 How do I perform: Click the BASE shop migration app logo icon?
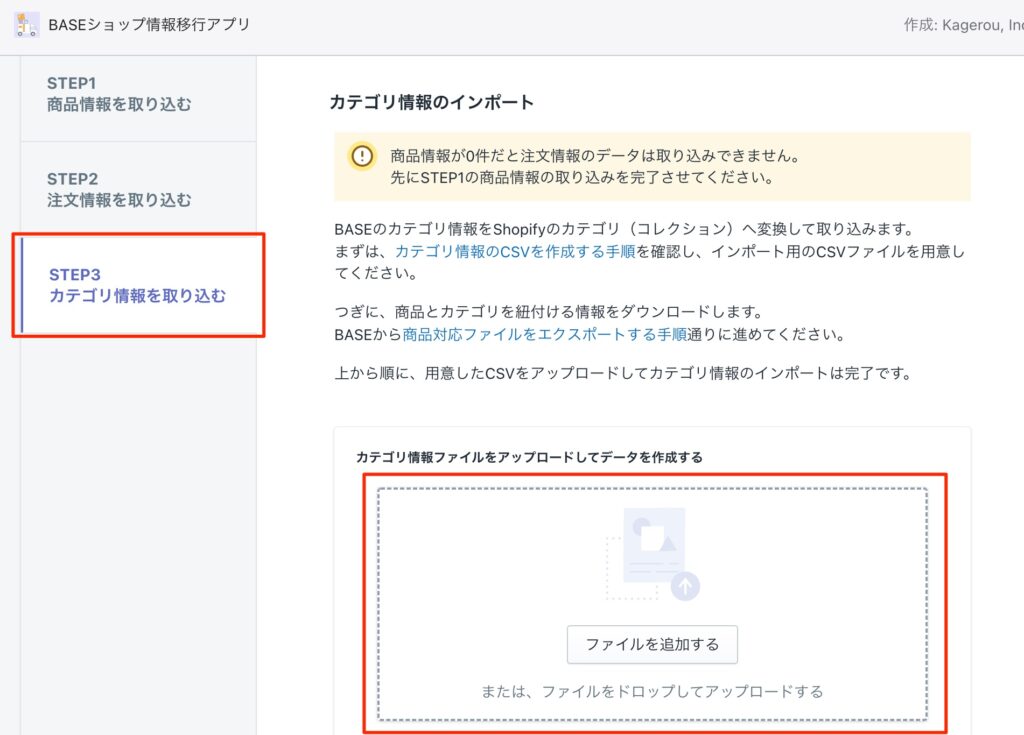(x=27, y=25)
